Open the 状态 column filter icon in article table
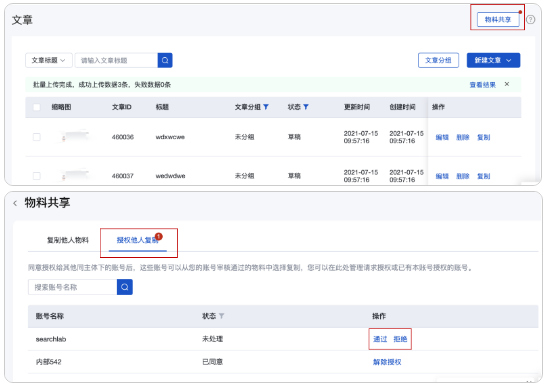Image resolution: width=556 pixels, height=389 pixels. pos(306,107)
